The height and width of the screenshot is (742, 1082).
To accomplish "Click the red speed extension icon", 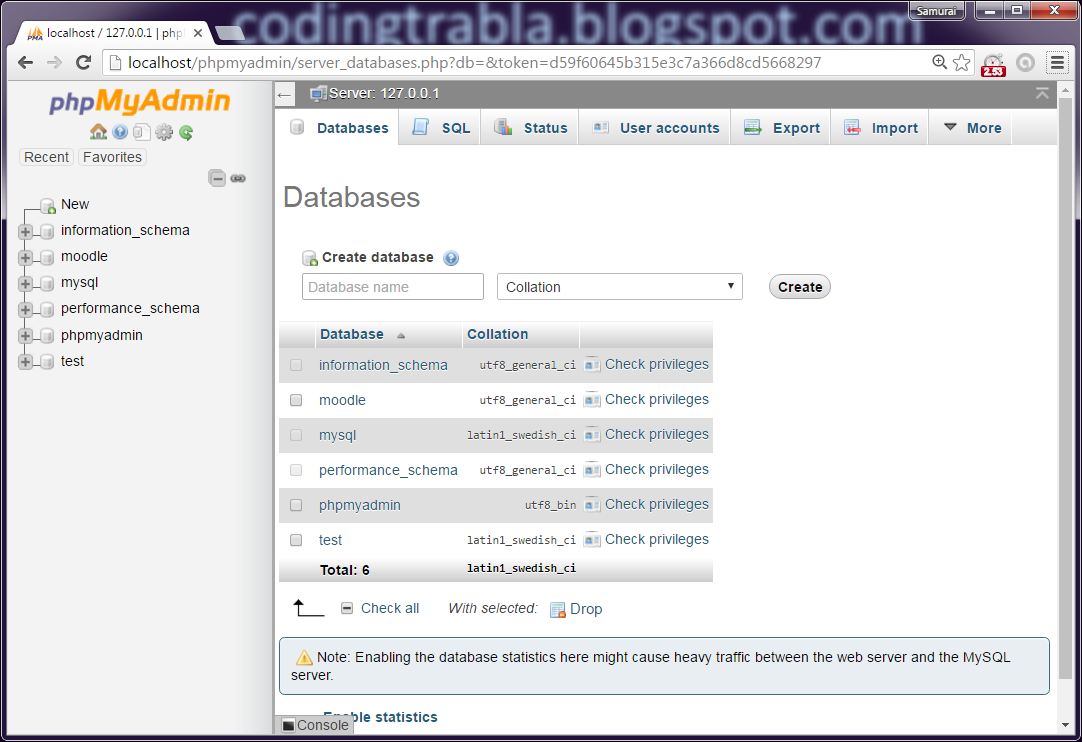I will coord(994,64).
